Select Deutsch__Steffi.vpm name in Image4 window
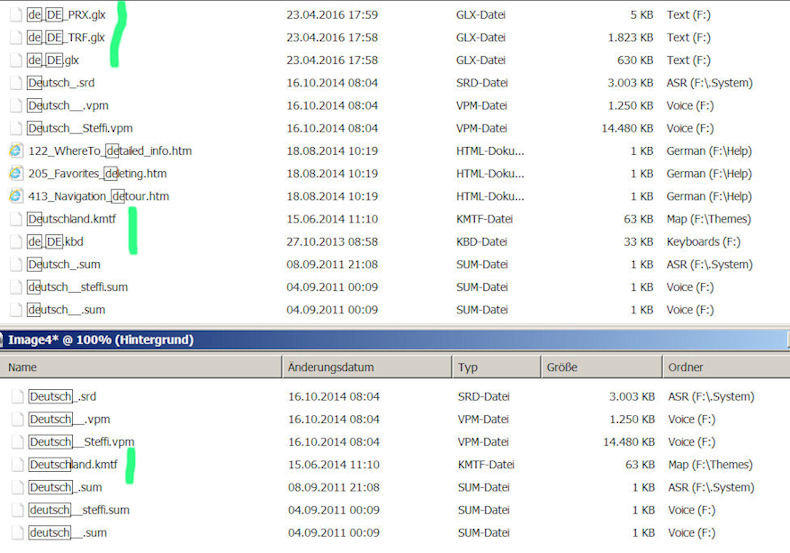 pyautogui.click(x=82, y=442)
